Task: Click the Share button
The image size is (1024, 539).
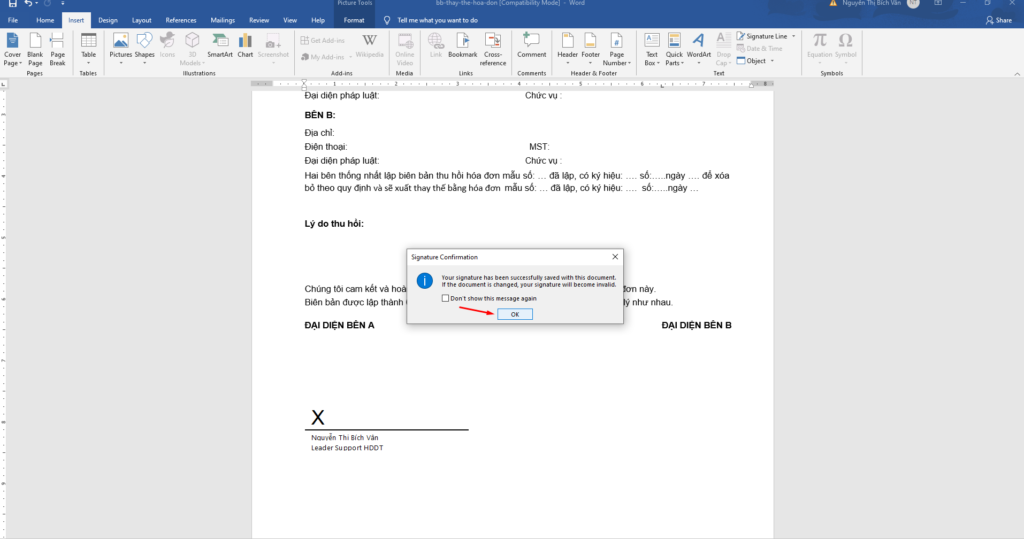Action: [997, 20]
